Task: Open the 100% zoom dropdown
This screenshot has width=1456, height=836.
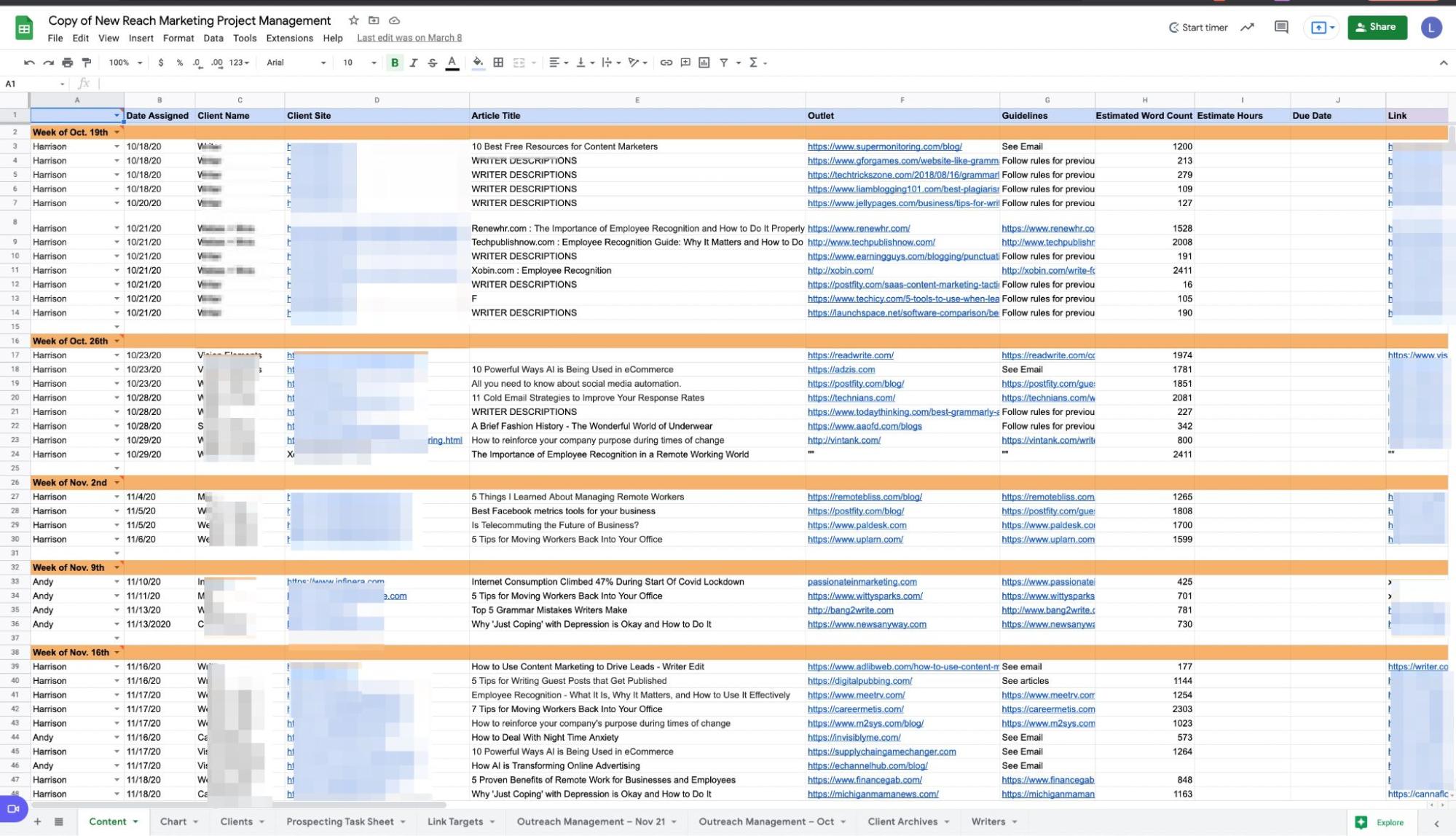Action: pyautogui.click(x=125, y=63)
